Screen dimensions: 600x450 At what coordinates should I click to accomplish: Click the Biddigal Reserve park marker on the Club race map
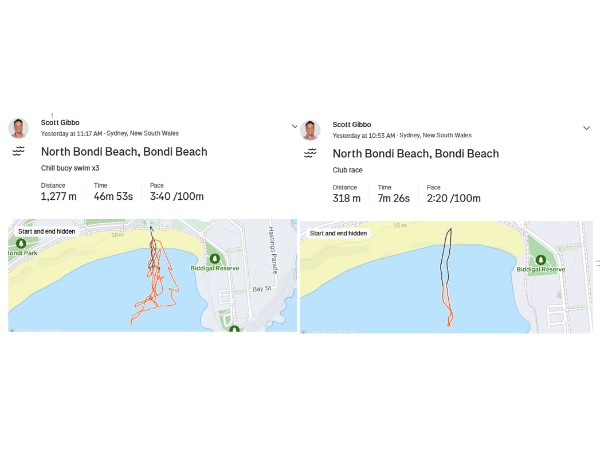(537, 255)
